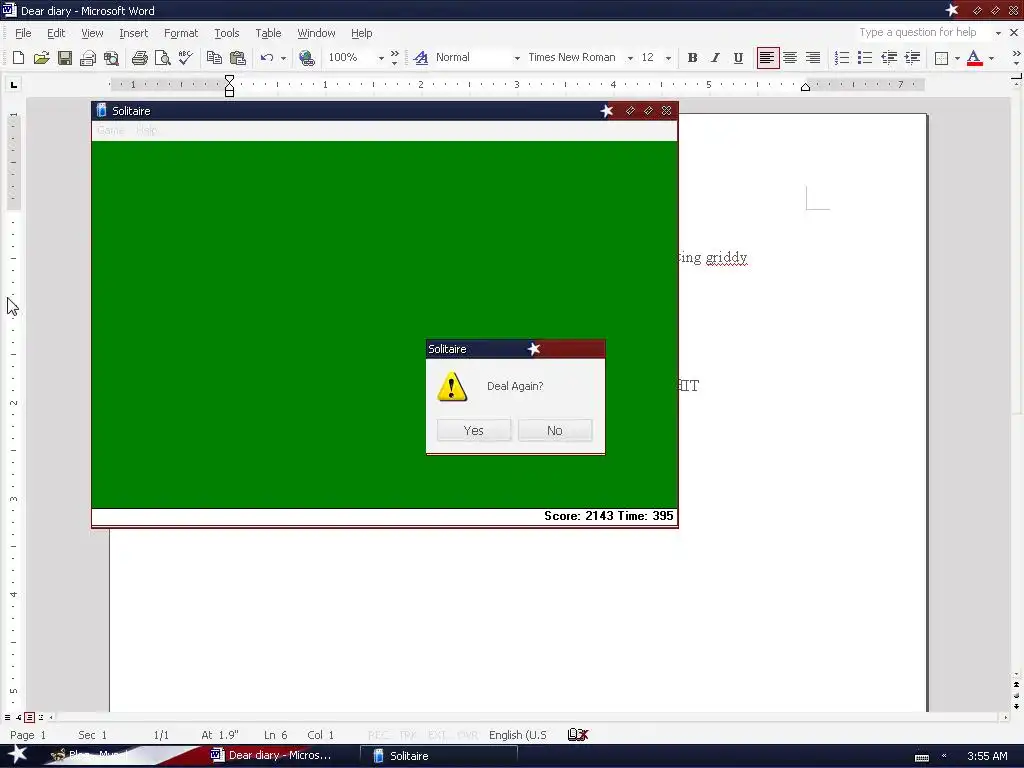This screenshot has height=768, width=1024.
Task: Click Solitaire taskbar button
Action: tap(439, 756)
